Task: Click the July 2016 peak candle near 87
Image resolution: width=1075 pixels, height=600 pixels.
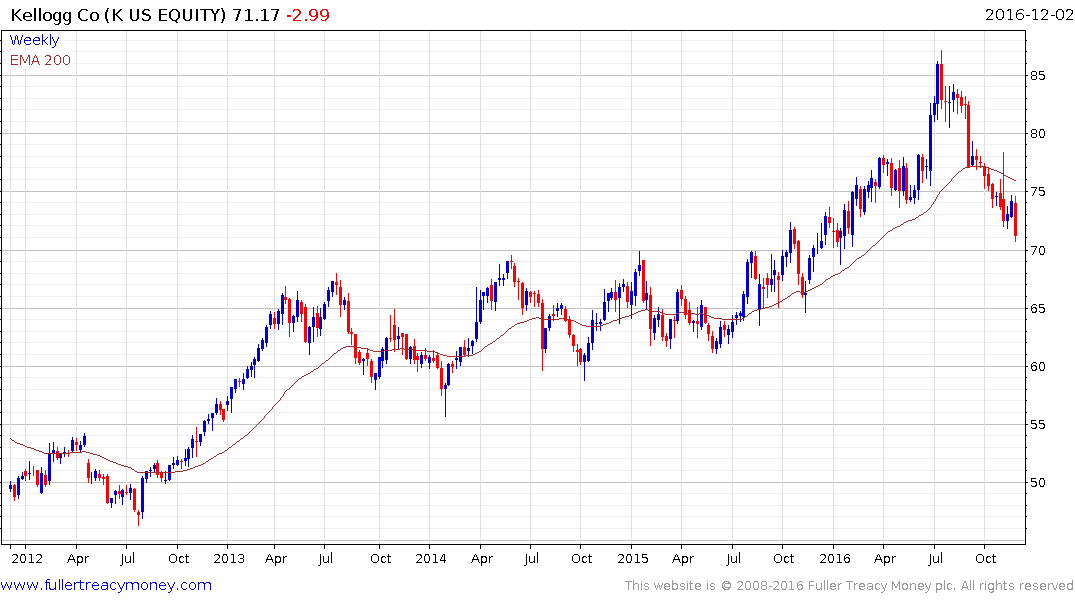Action: (941, 82)
